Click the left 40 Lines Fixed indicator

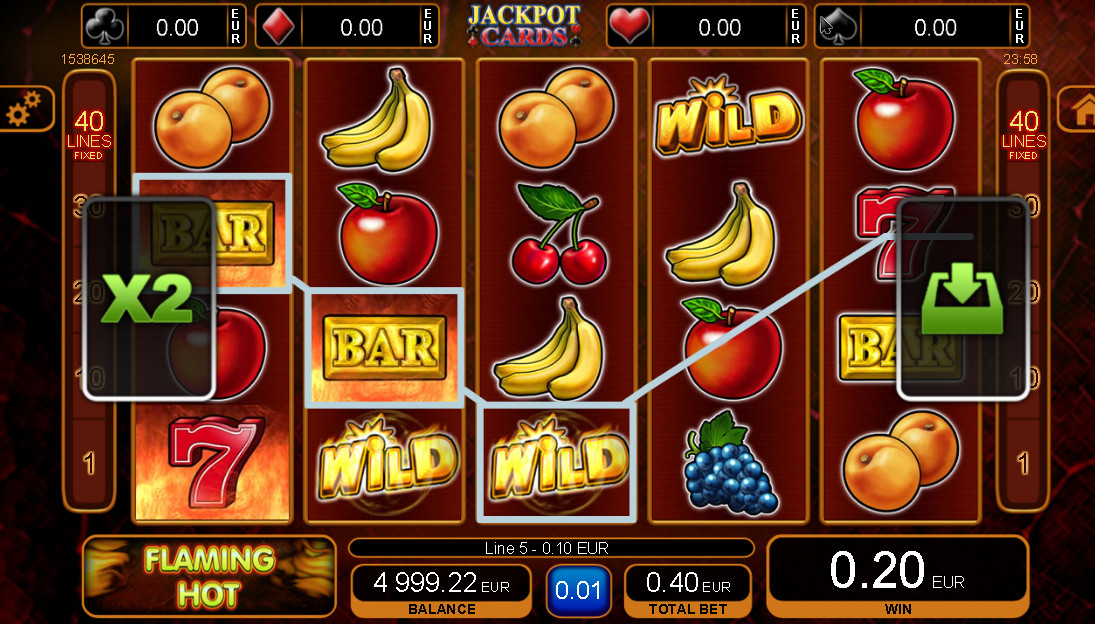[x=89, y=135]
